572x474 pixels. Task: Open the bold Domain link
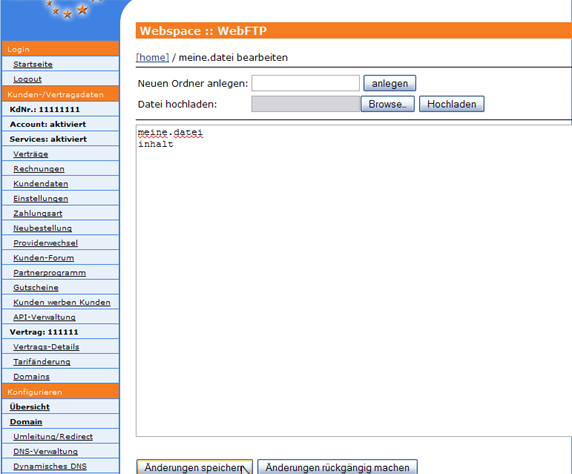[26, 422]
